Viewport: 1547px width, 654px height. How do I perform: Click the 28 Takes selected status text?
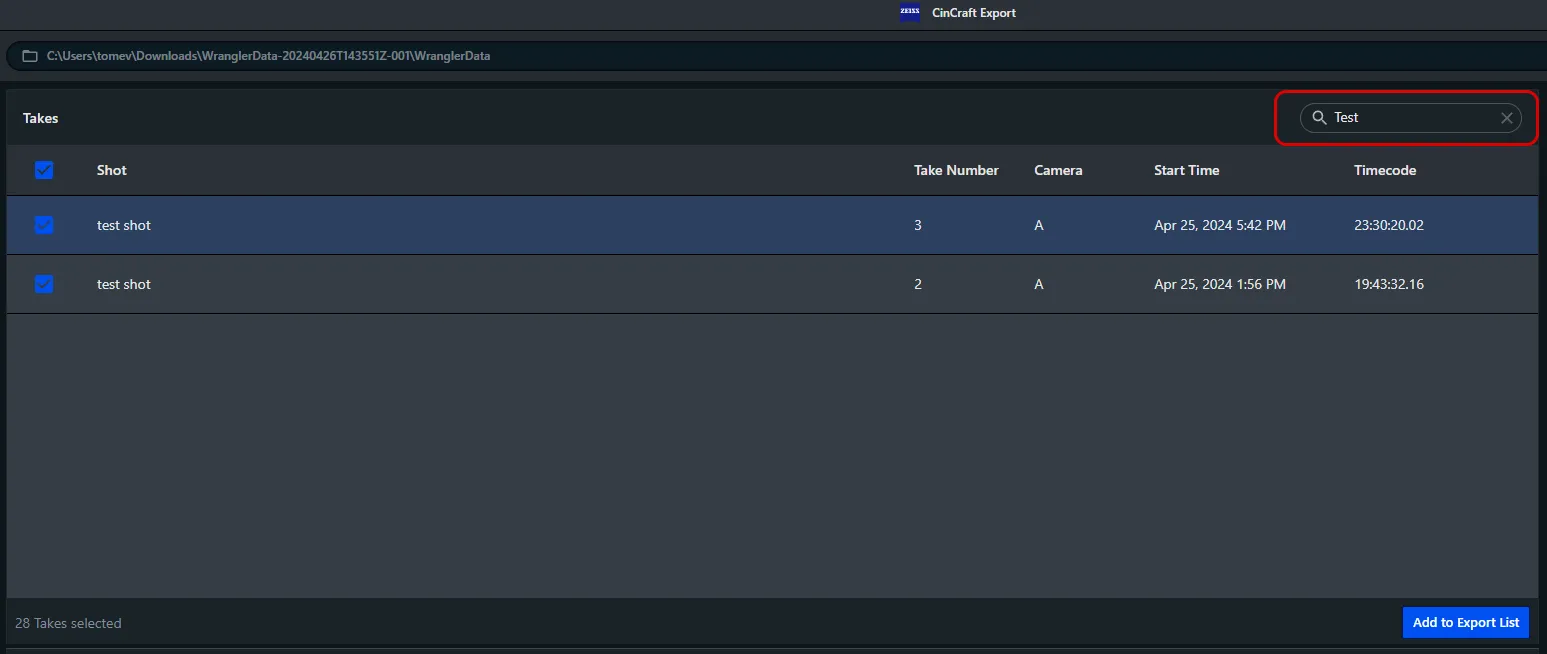point(68,623)
